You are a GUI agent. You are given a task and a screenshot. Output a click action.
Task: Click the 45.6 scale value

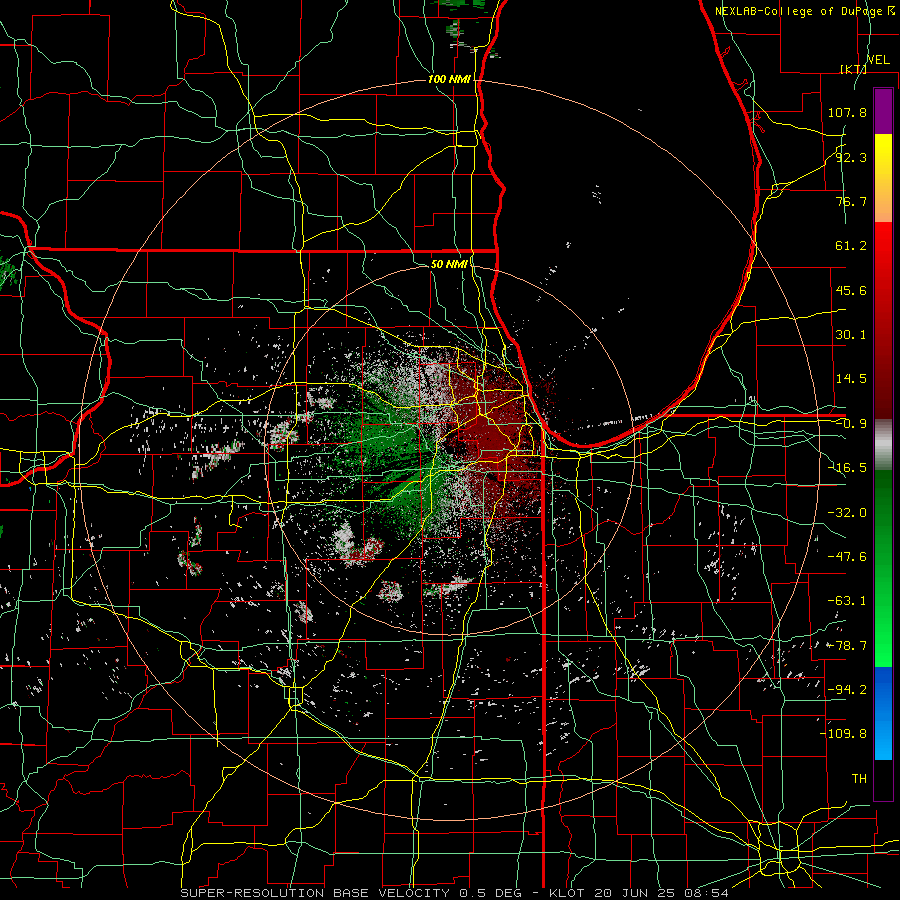pyautogui.click(x=851, y=290)
